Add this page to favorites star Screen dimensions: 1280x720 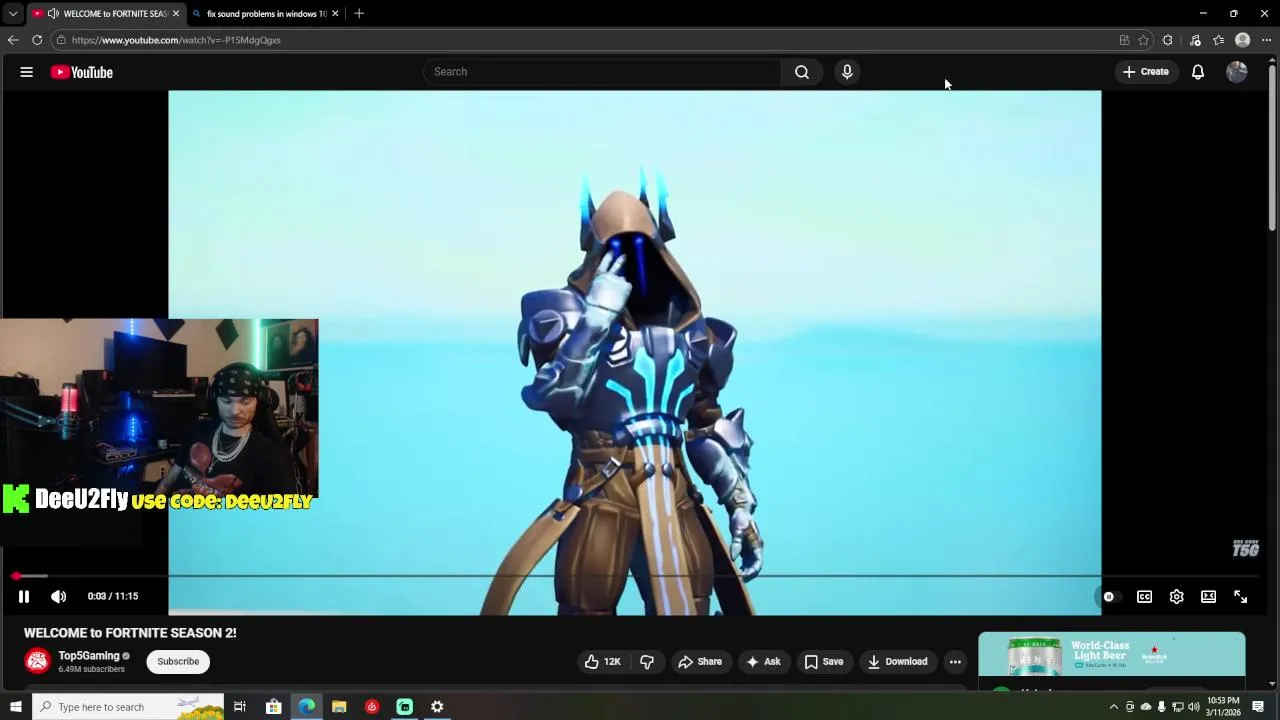[1143, 40]
